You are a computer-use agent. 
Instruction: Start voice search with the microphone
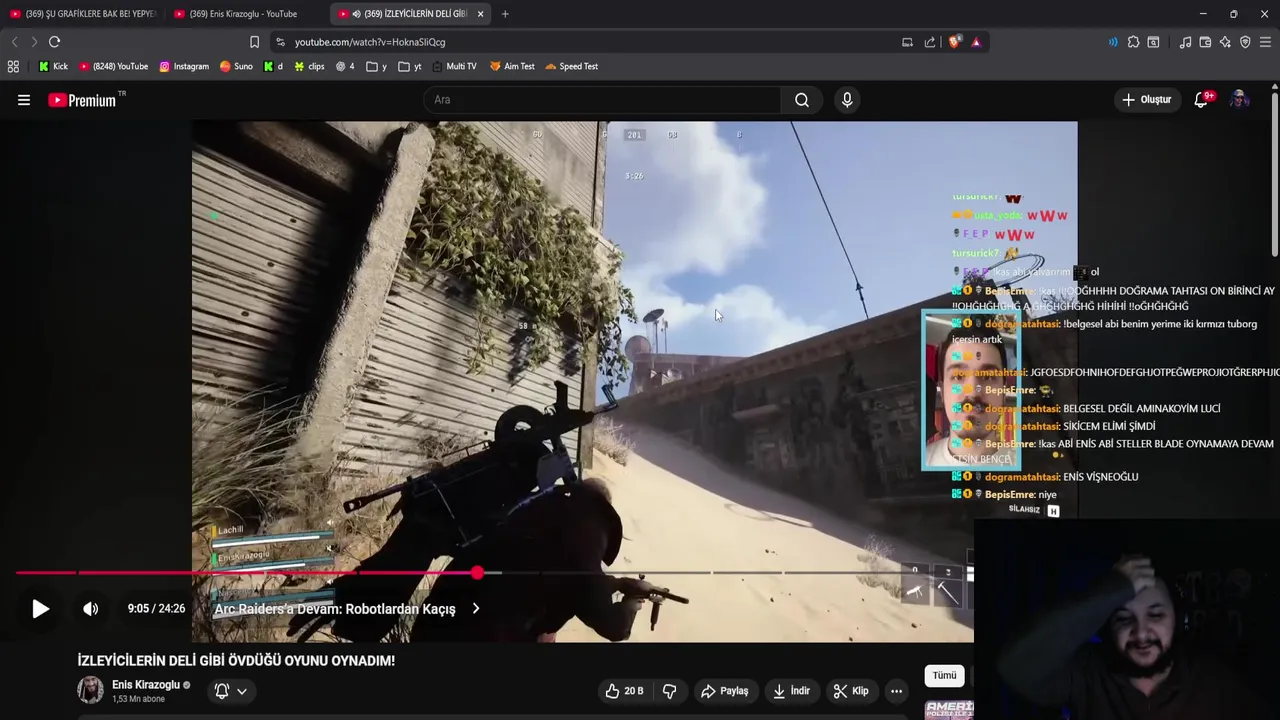847,100
